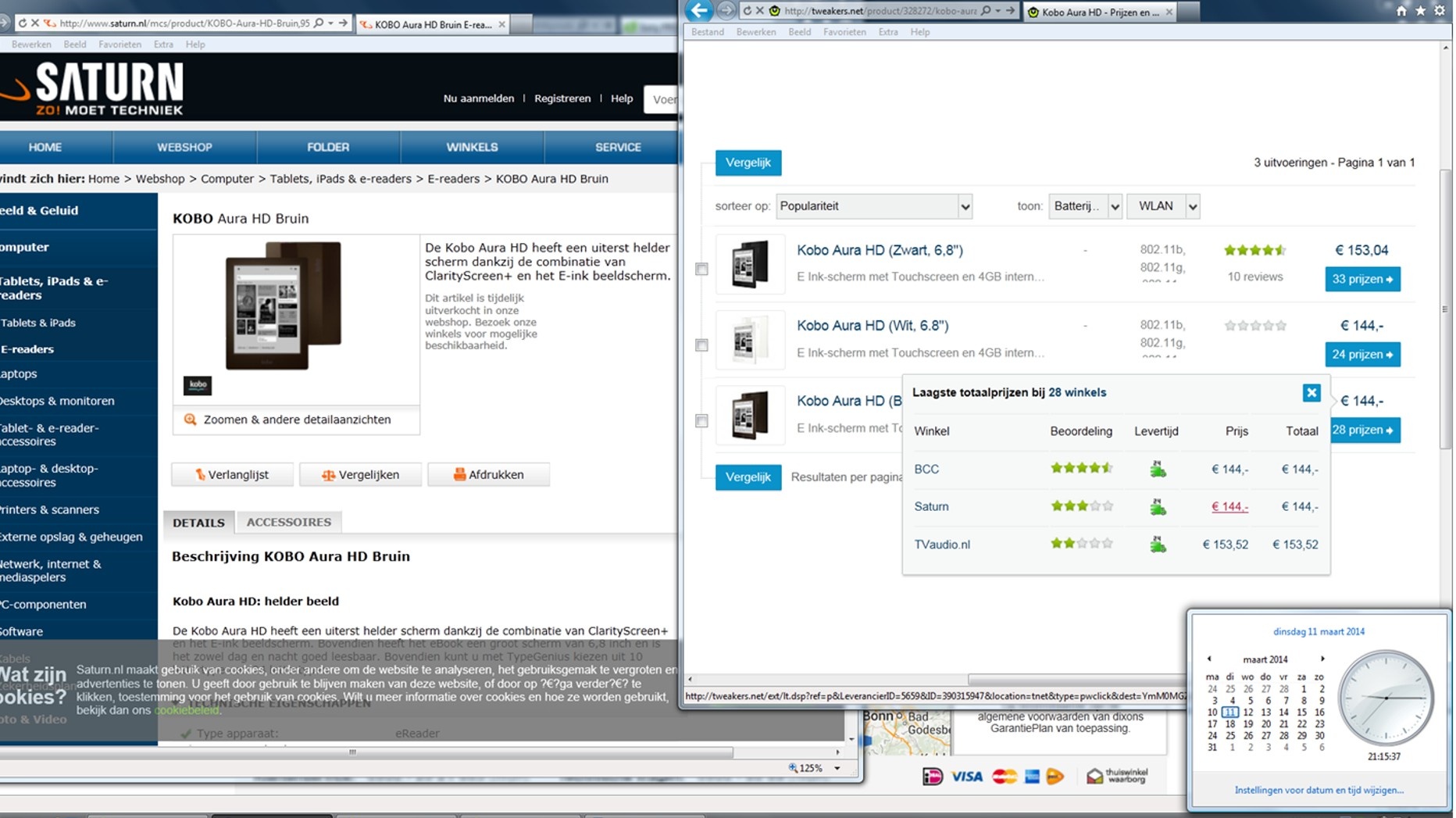Click the BCC star rating
This screenshot has width=1456, height=818.
[x=1081, y=468]
